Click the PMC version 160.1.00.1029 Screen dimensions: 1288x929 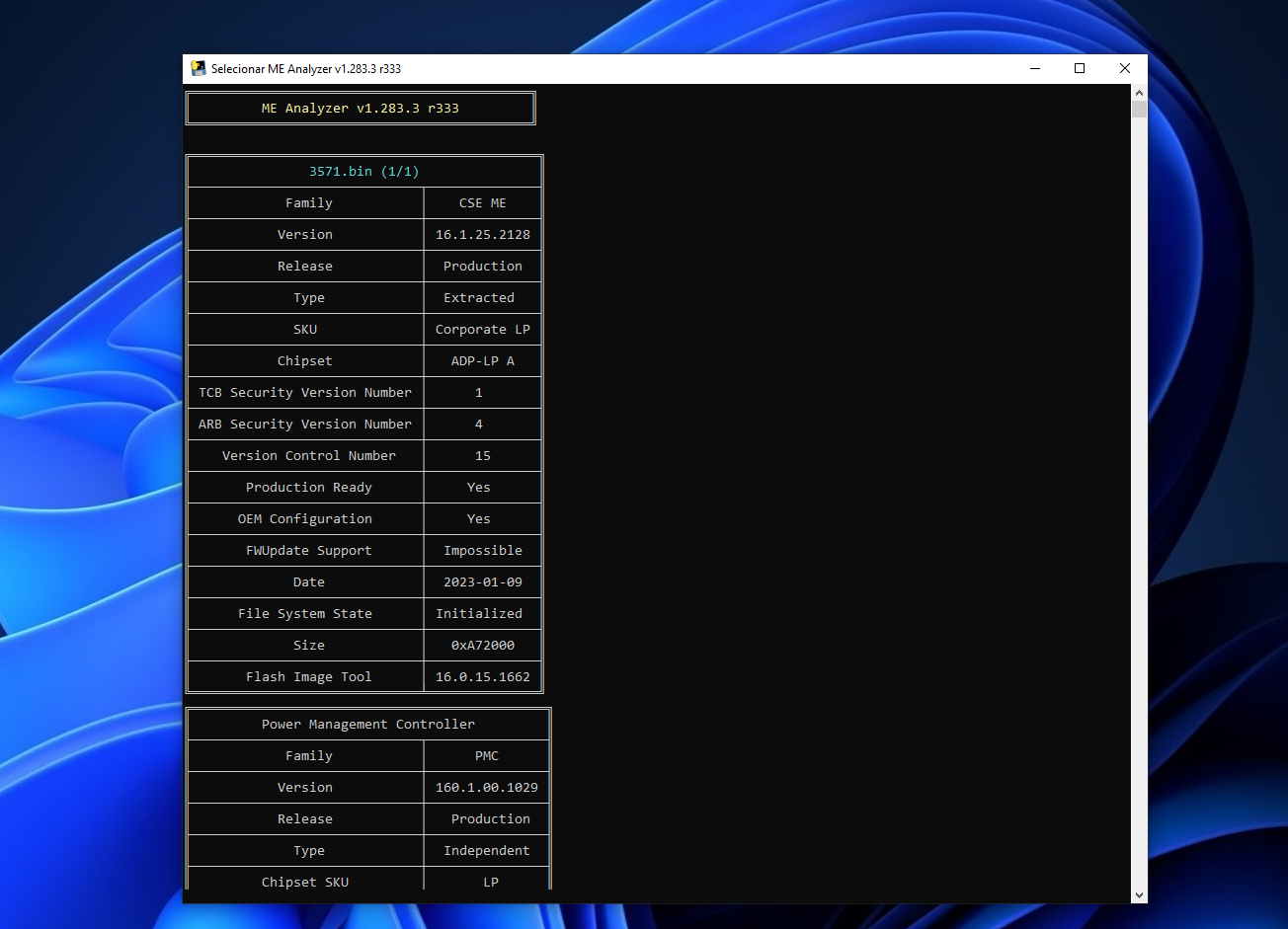487,787
